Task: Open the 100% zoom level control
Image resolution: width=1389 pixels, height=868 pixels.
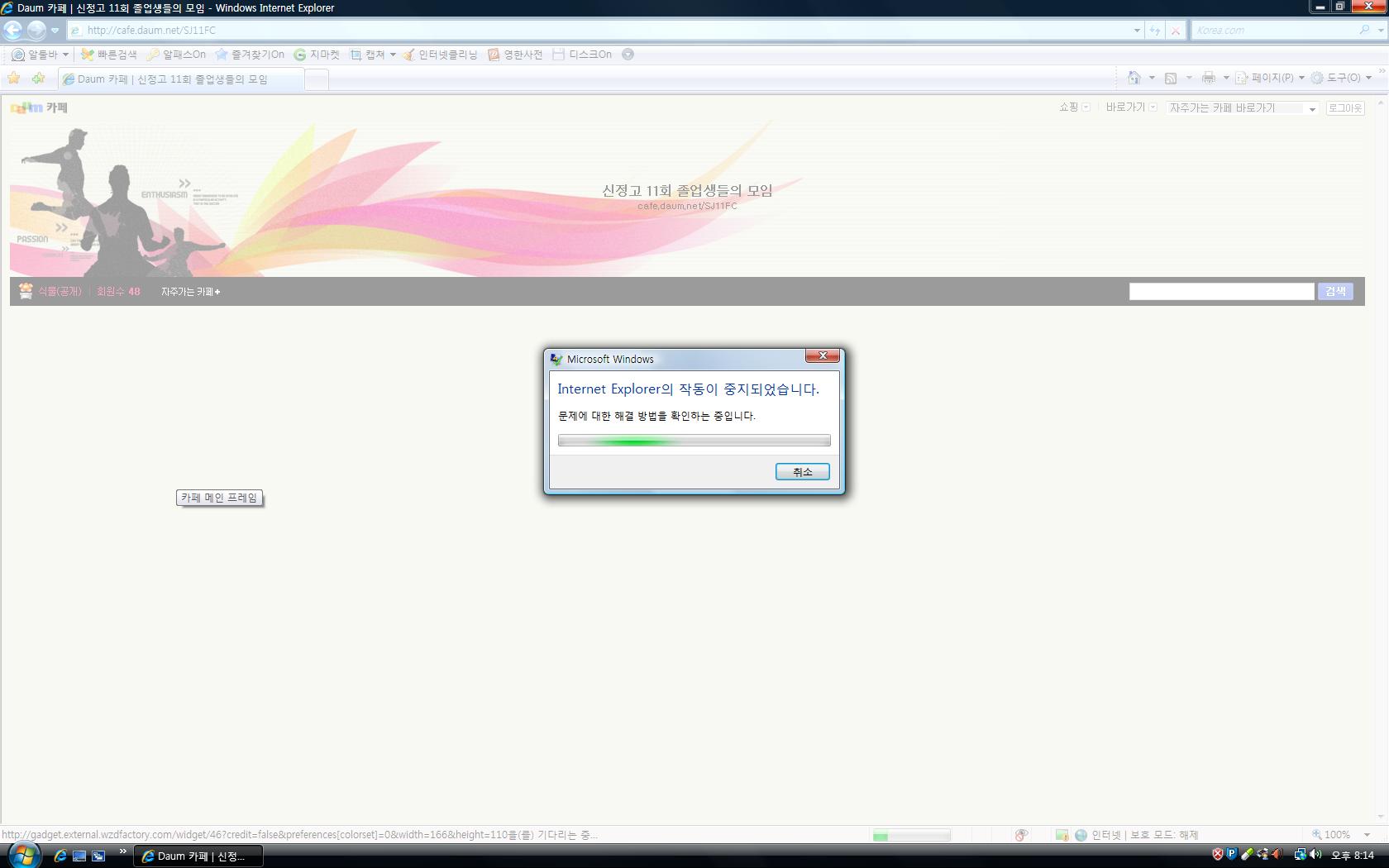Action: [x=1341, y=835]
